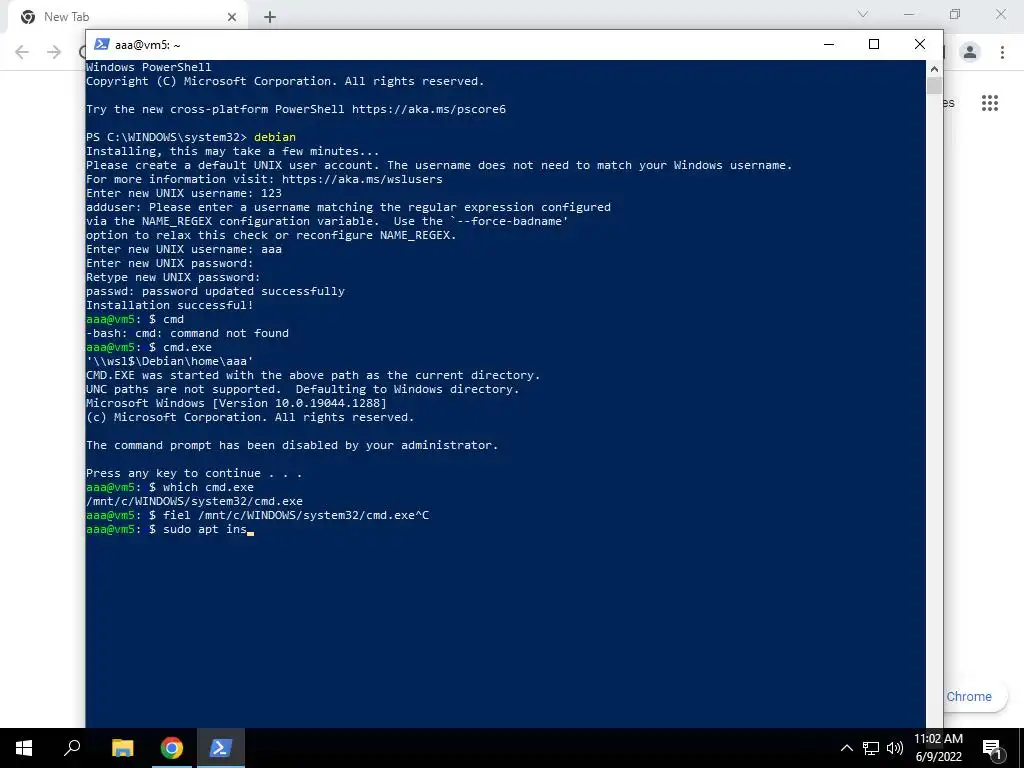Click 'Press any key to continue' line
1024x768 pixels.
pyautogui.click(x=194, y=473)
